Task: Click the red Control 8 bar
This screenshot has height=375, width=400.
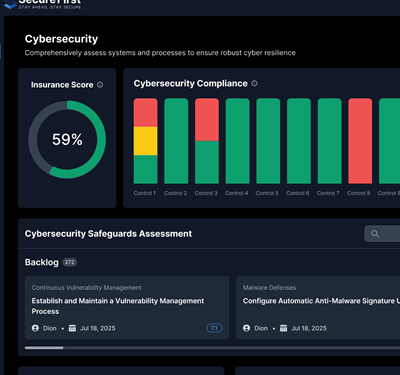Action: (x=360, y=141)
